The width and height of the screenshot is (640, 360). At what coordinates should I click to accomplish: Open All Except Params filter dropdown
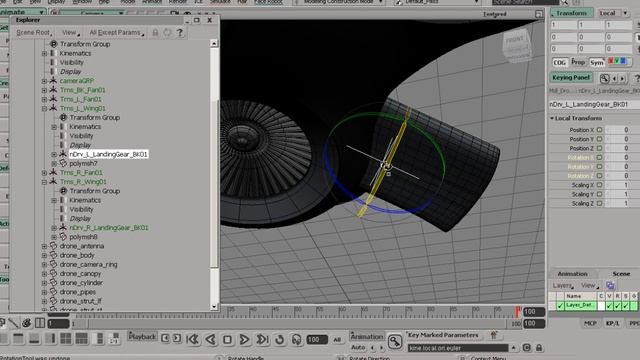tap(117, 33)
